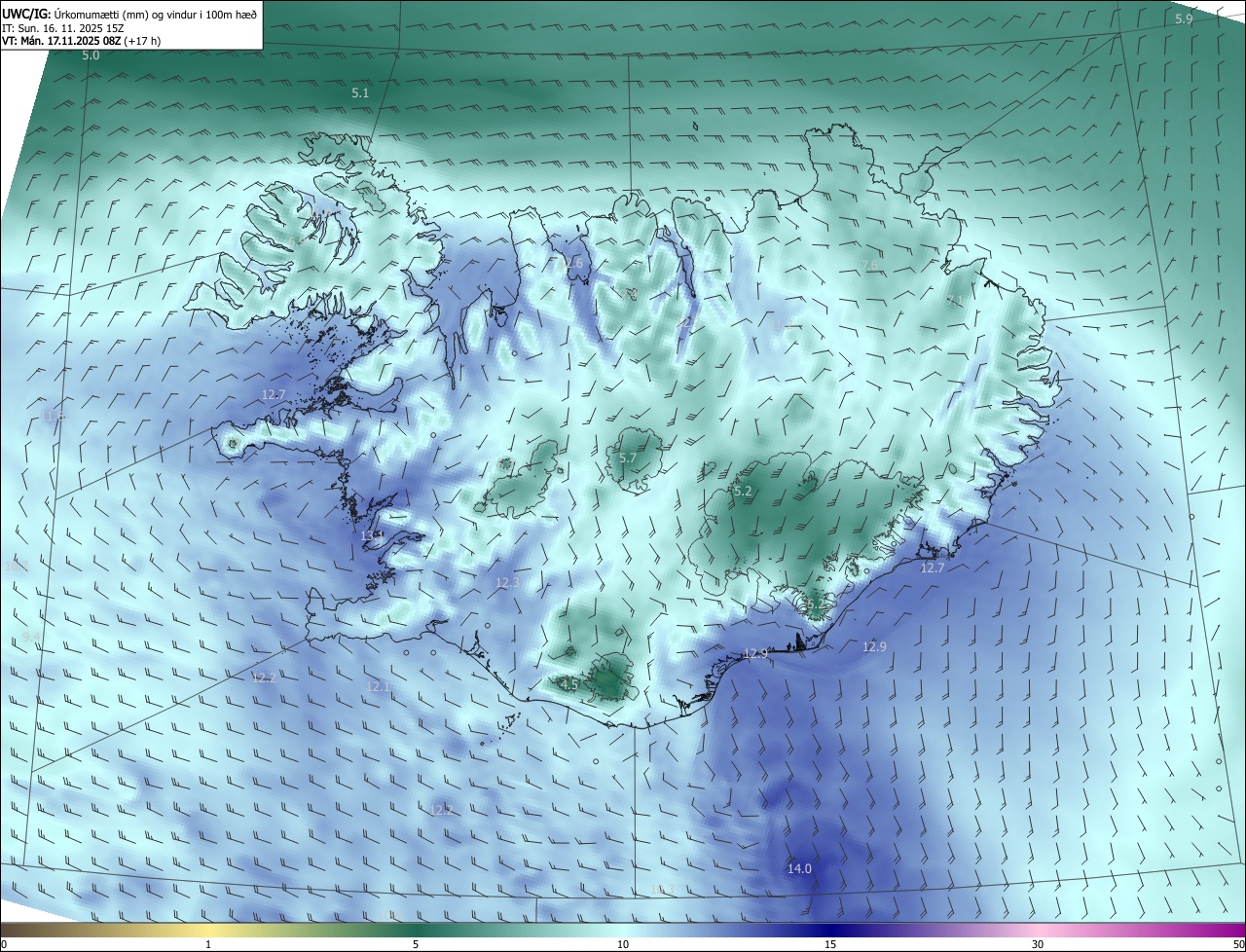1246x952 pixels.
Task: Click the 7.6 value label on the map
Action: click(x=869, y=265)
